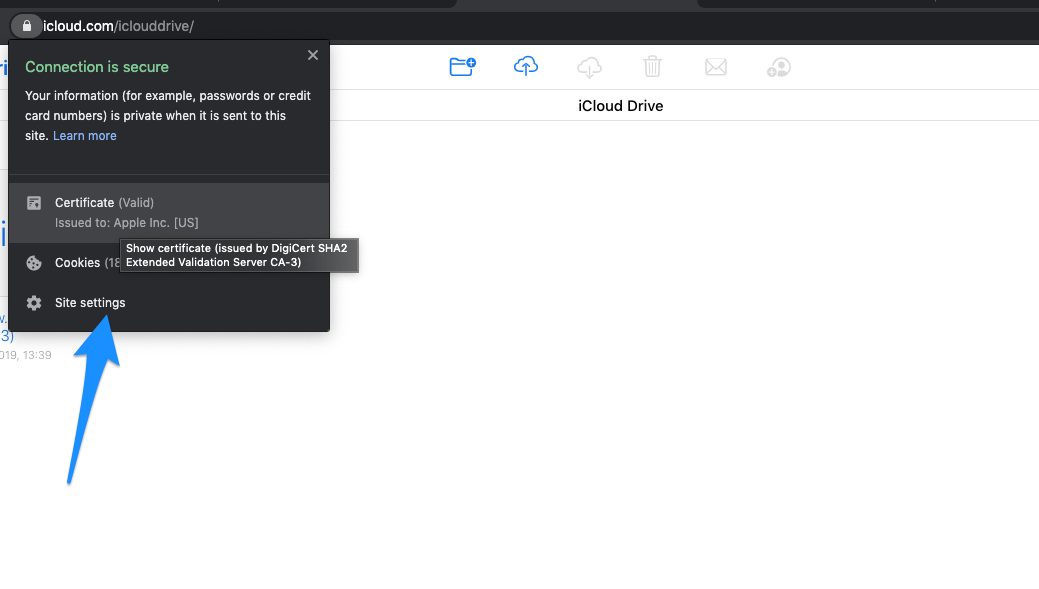Screen dimensions: 1039x589
Task: Open the Learn more link
Action: pyautogui.click(x=85, y=136)
